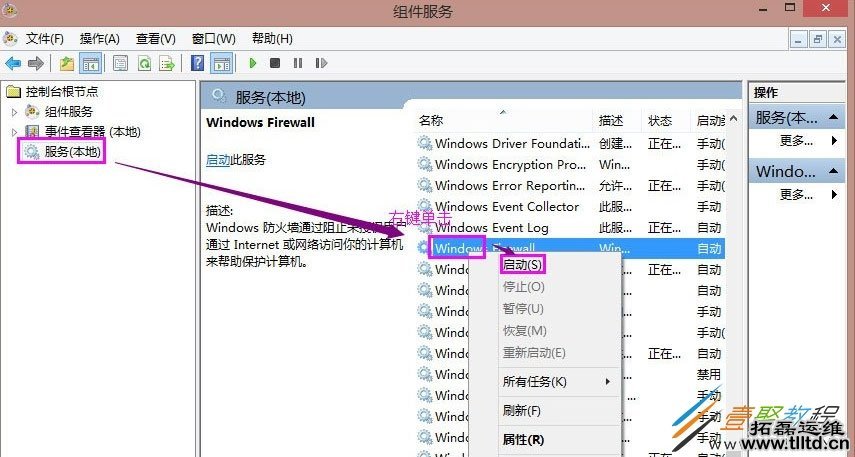
Task: Click the gear icon of Windows Driver Foundation row
Action: (425, 143)
